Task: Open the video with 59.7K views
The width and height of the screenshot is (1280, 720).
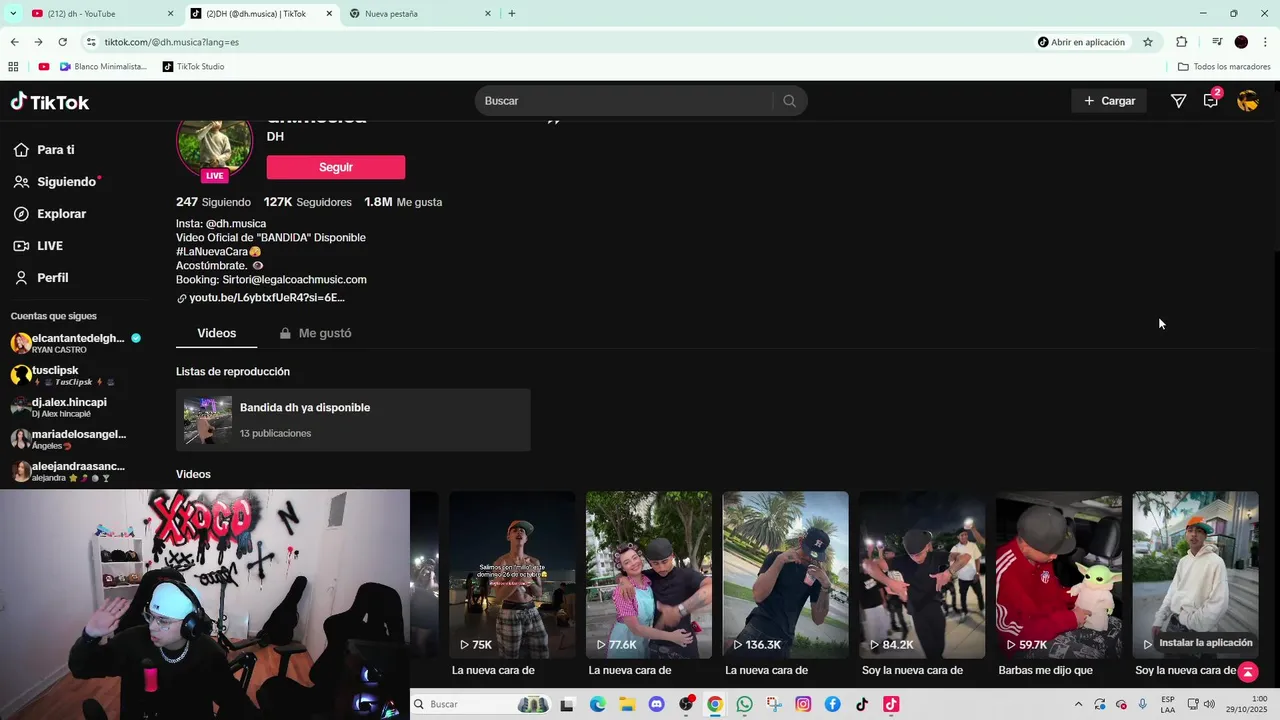Action: (1059, 575)
